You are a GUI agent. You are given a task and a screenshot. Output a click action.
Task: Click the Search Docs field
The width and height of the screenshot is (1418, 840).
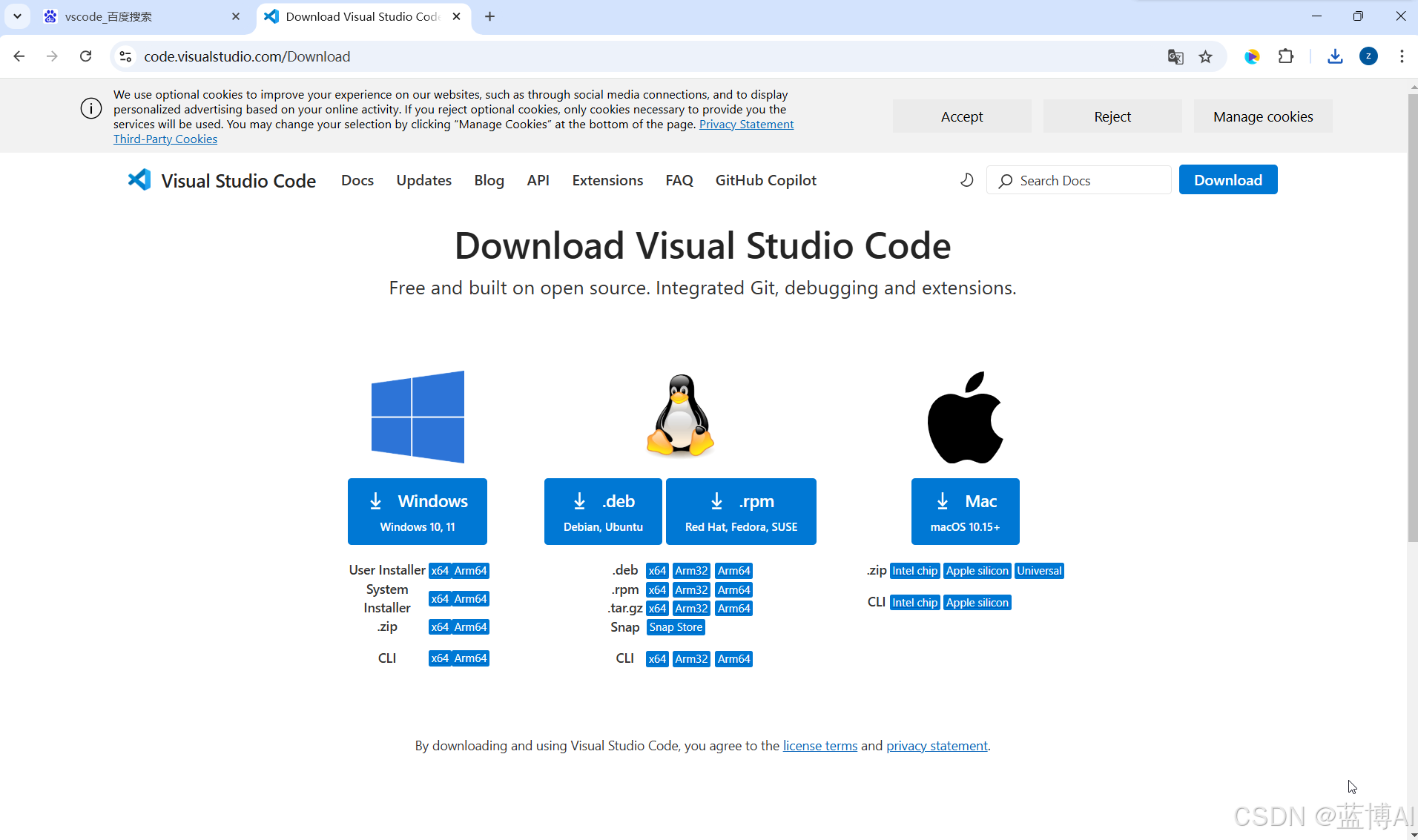tap(1078, 180)
